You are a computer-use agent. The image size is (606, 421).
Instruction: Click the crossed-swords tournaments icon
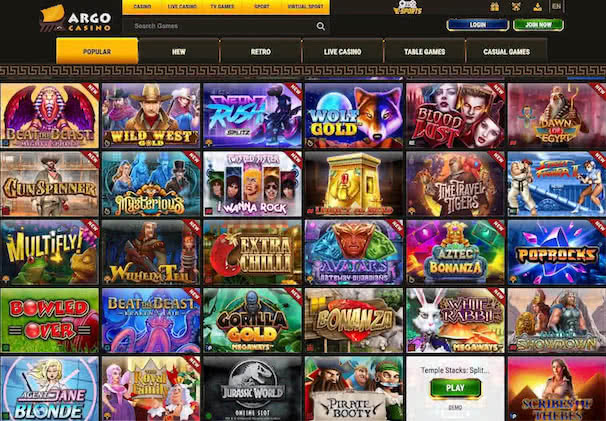[x=516, y=7]
